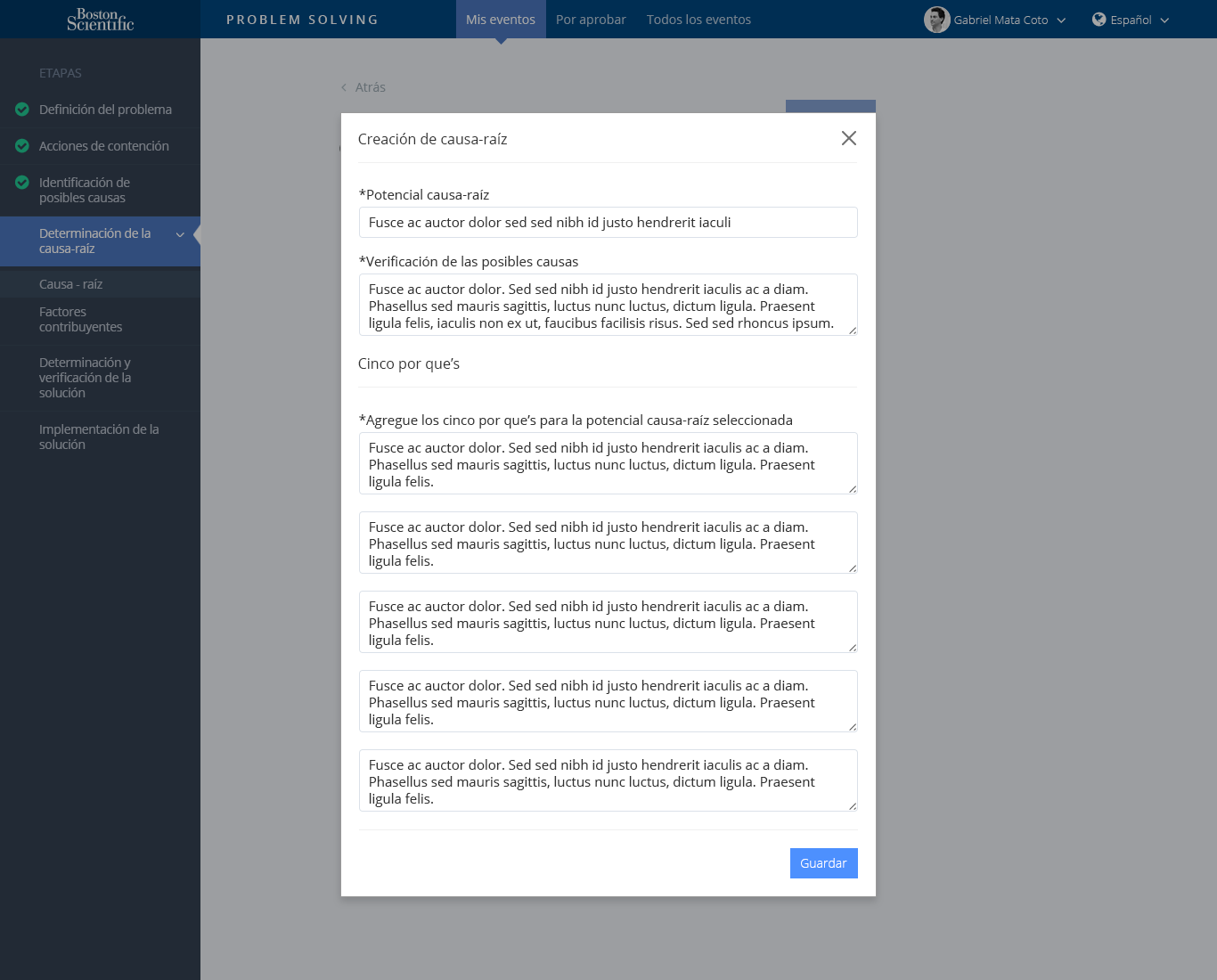Click the globe language icon
The height and width of the screenshot is (980, 1217).
1099,20
